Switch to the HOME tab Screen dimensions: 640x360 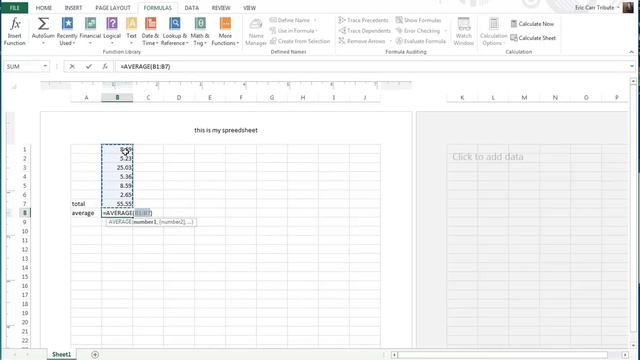pyautogui.click(x=44, y=8)
